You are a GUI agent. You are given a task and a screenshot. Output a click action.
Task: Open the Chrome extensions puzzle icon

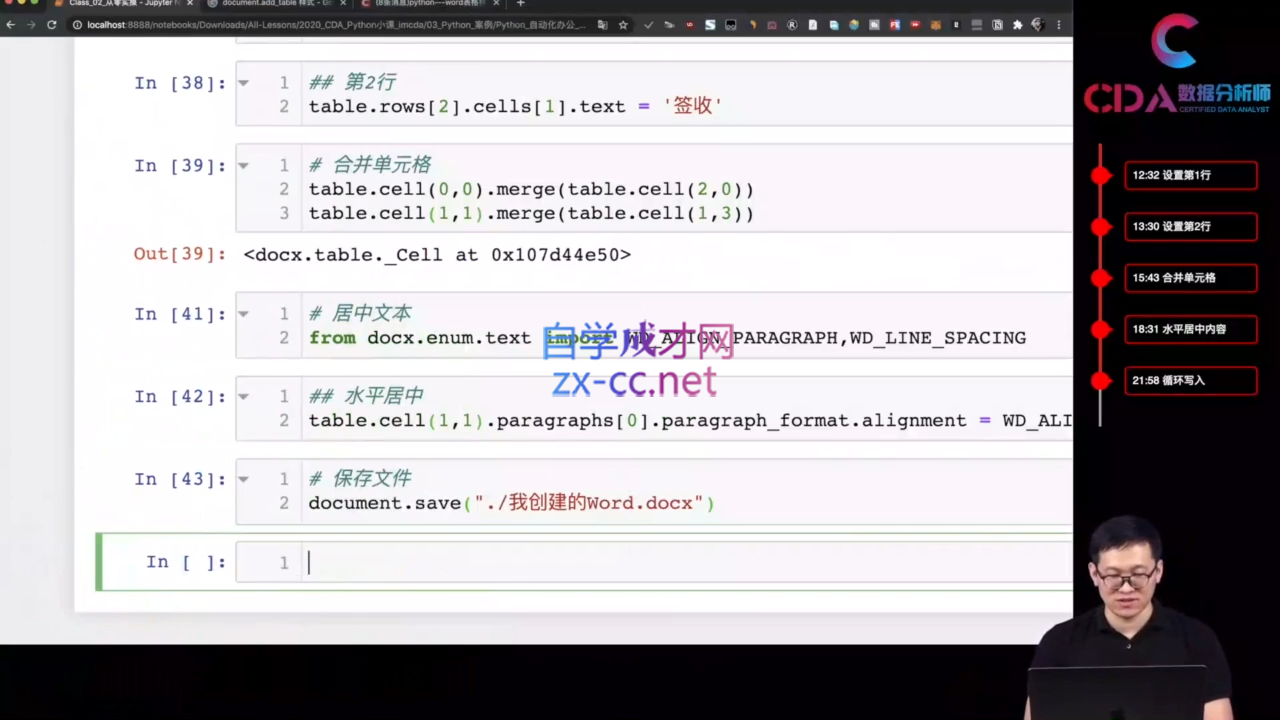(x=1018, y=25)
